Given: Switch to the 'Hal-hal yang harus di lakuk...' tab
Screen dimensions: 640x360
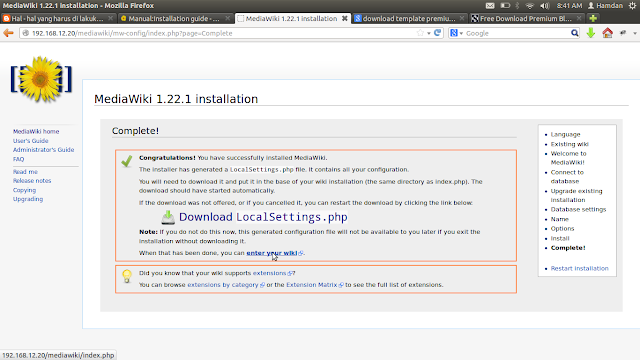Looking at the screenshot, I should [58, 18].
